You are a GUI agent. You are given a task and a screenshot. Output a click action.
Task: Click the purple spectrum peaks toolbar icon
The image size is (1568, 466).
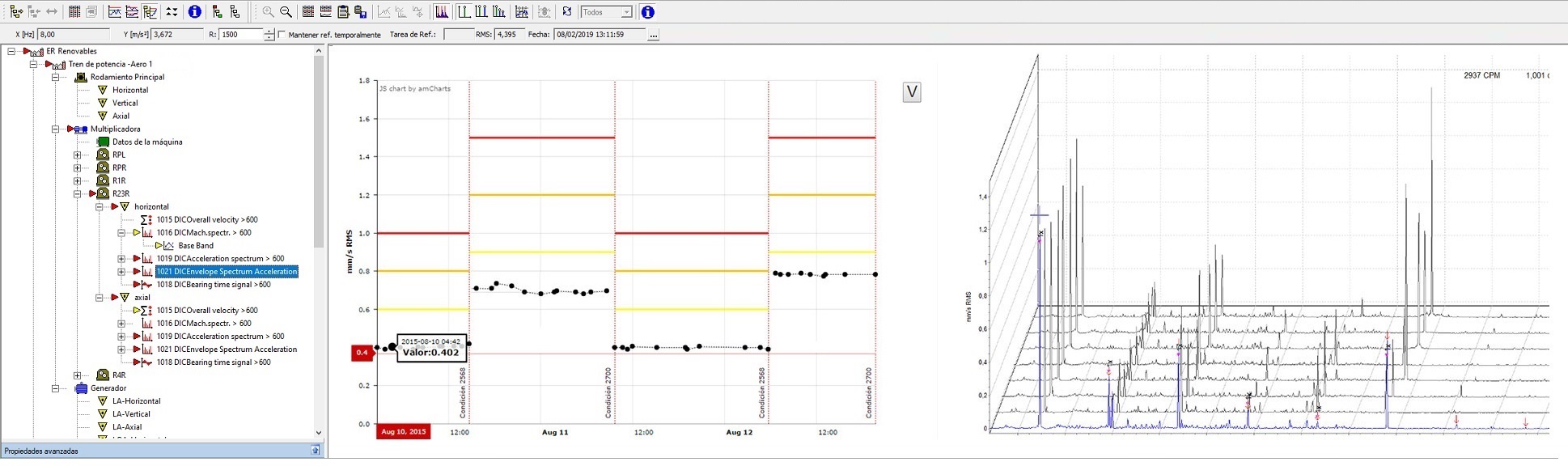[441, 12]
